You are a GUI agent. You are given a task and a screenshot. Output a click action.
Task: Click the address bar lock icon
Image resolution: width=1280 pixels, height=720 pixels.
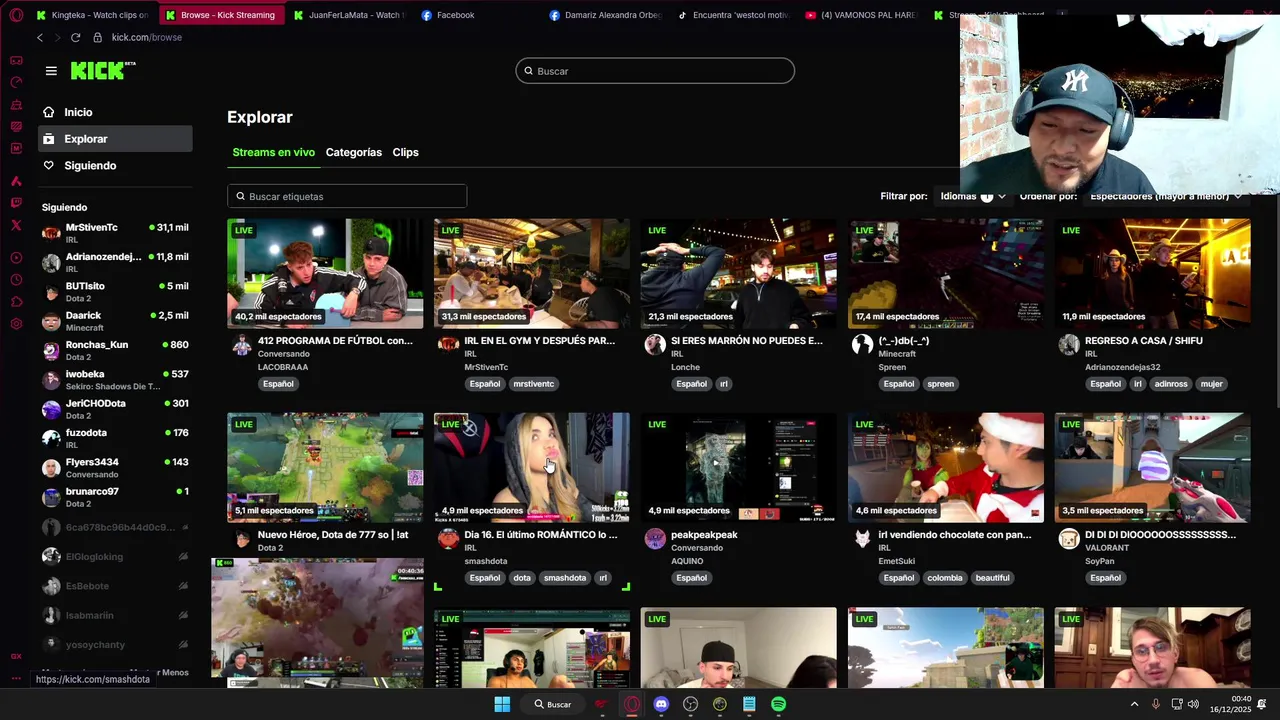97,37
